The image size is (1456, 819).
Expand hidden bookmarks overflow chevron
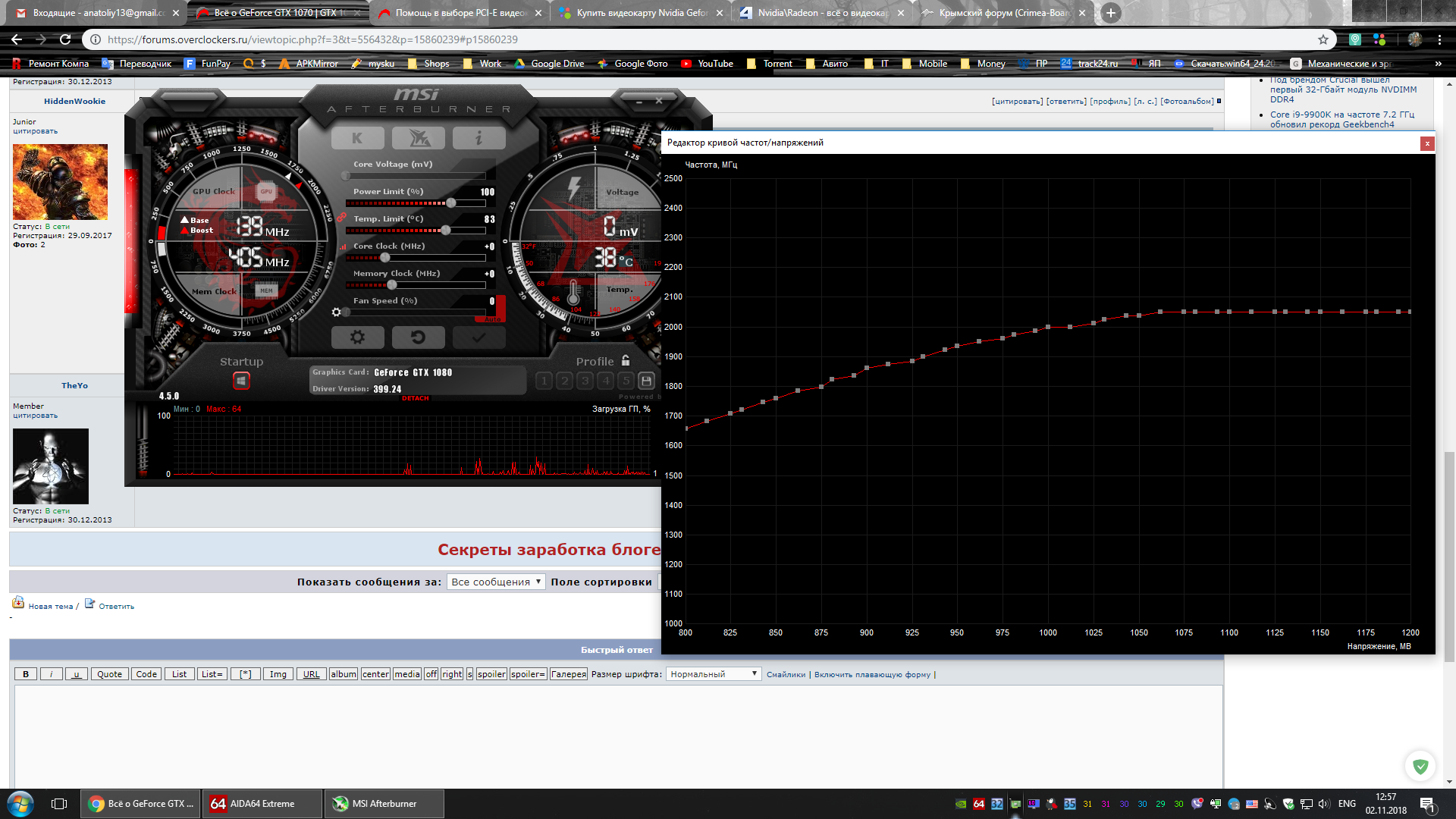coord(1438,64)
